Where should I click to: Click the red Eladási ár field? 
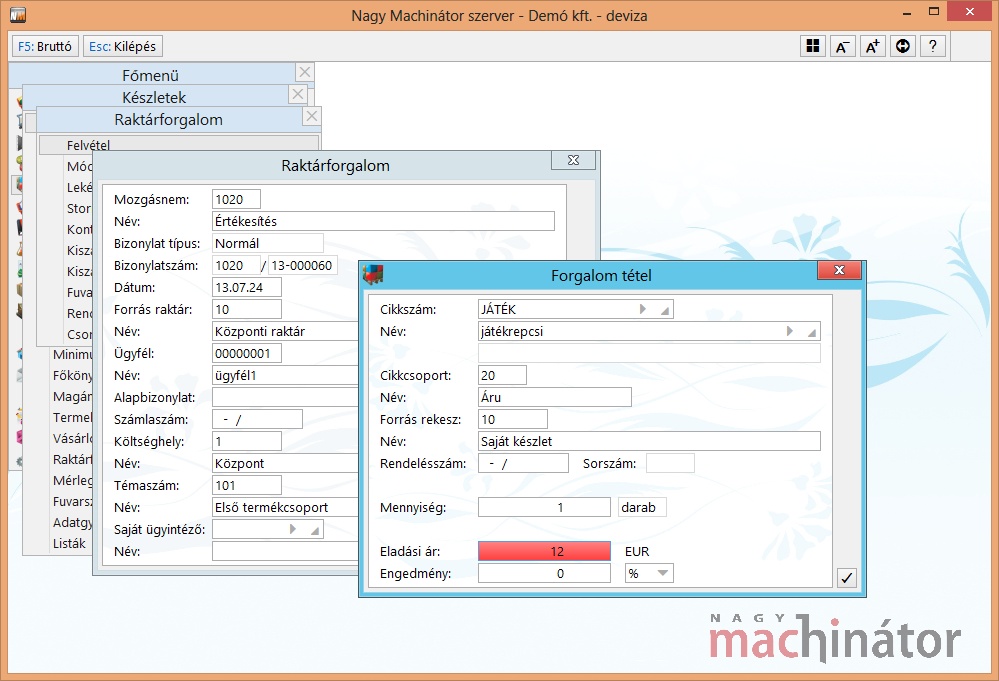coord(544,551)
